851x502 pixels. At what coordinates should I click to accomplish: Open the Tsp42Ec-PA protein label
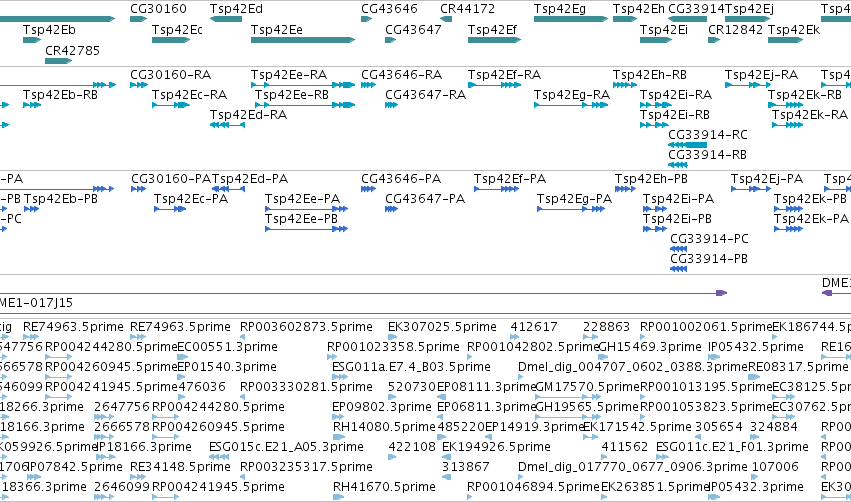(191, 199)
